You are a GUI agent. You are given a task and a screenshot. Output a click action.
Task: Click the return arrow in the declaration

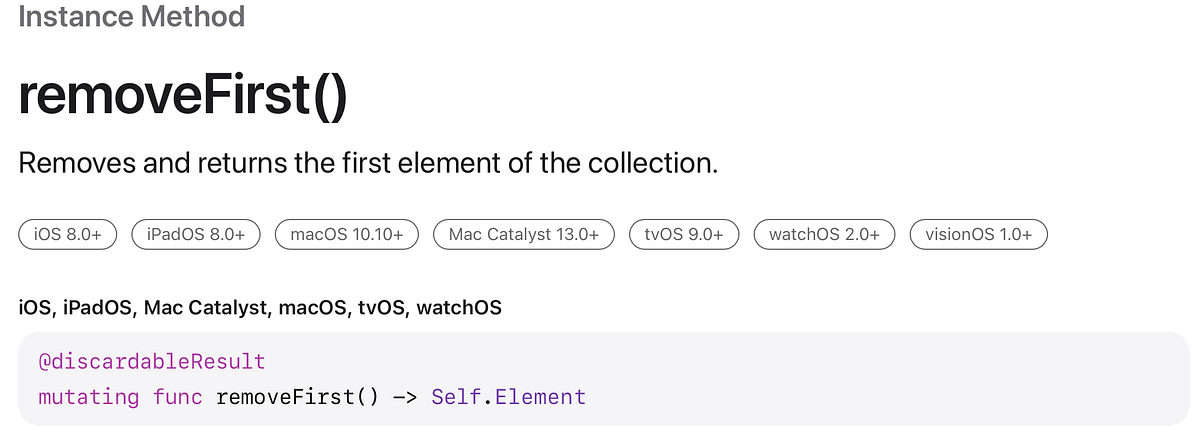coord(404,397)
